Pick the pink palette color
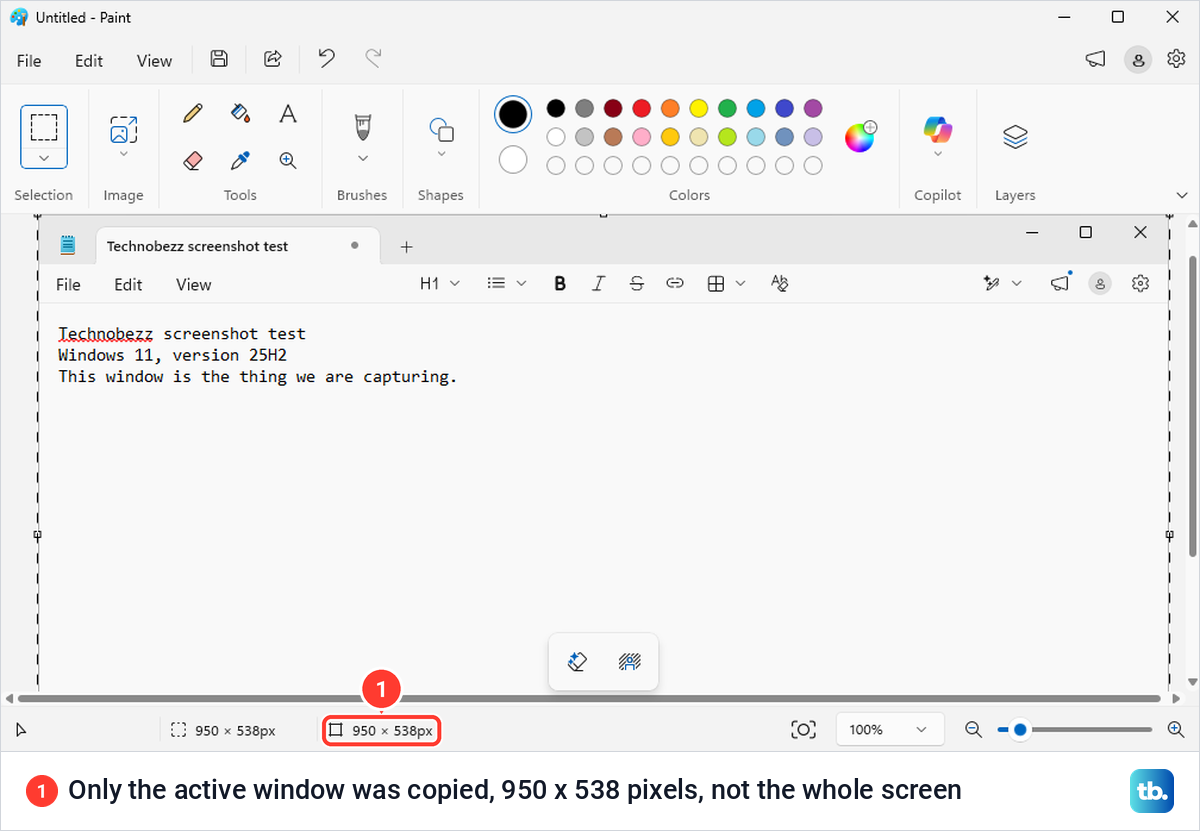Image resolution: width=1200 pixels, height=831 pixels. (642, 136)
